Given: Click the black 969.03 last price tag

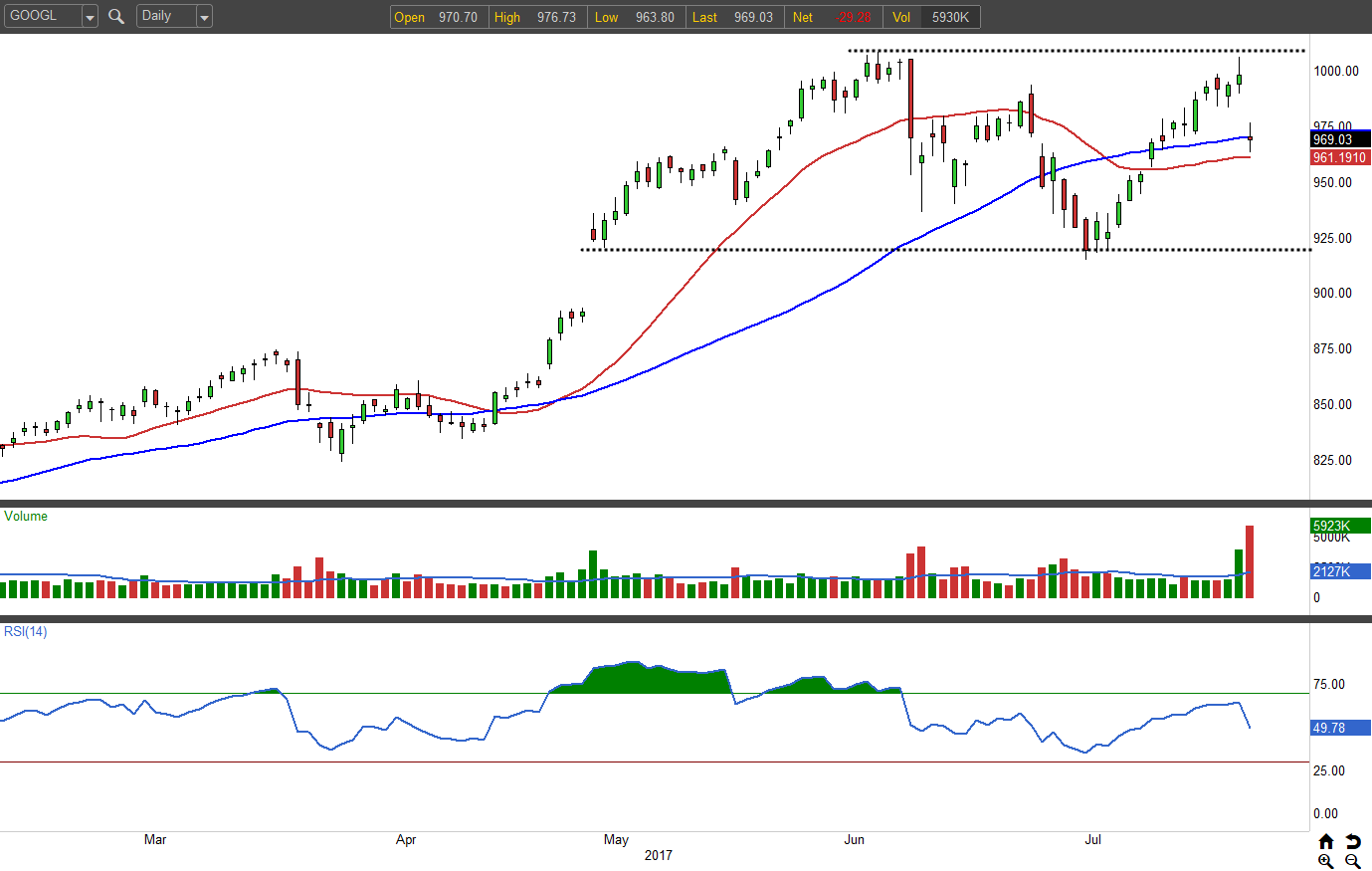Looking at the screenshot, I should [x=1340, y=139].
